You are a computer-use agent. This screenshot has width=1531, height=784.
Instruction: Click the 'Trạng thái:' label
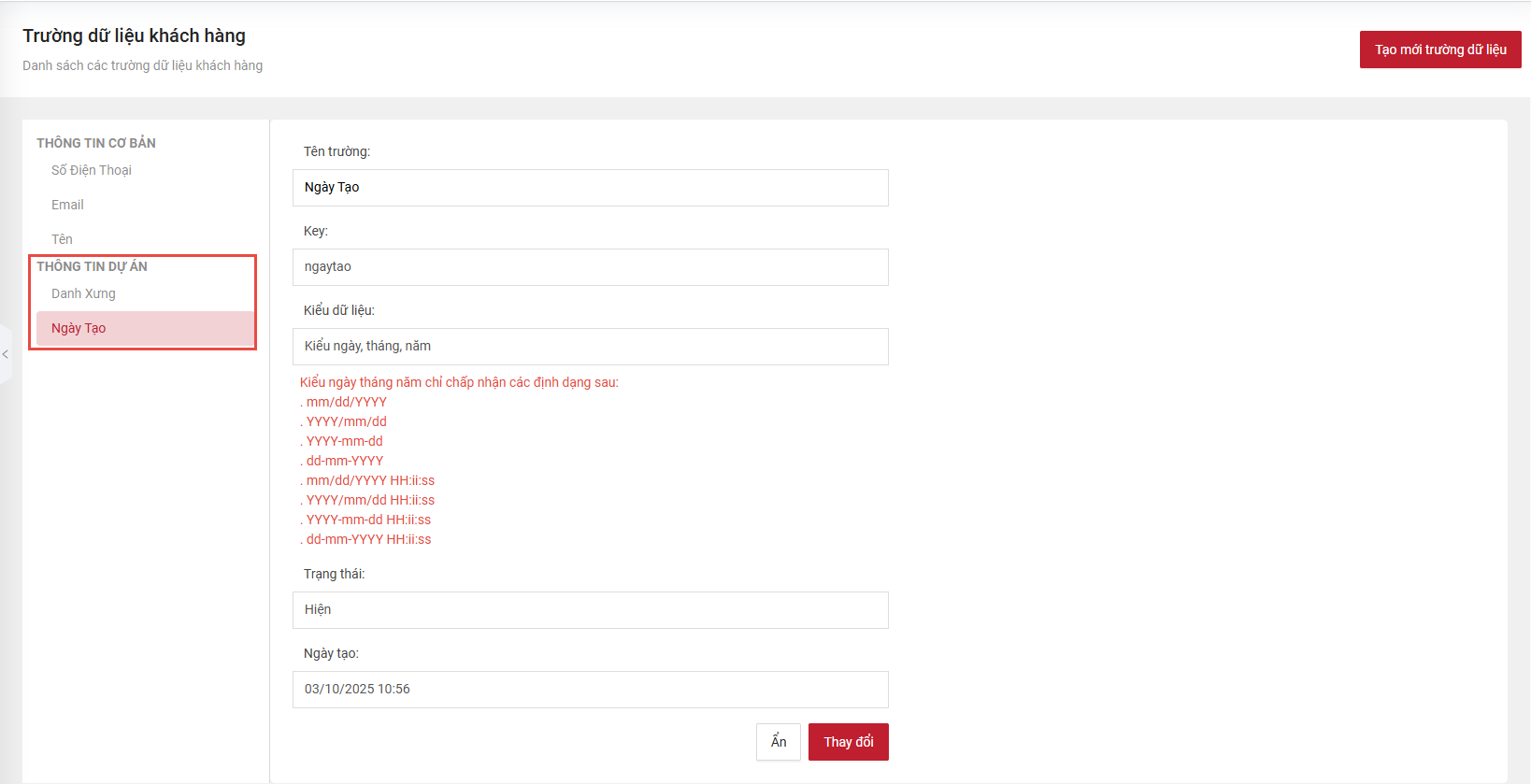tap(334, 574)
